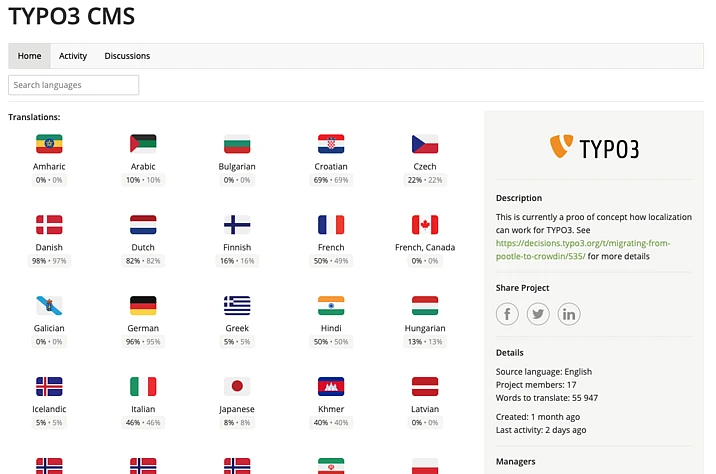Viewport: 716px width, 474px height.
Task: Choose the Danish flag icon
Action: 49,225
